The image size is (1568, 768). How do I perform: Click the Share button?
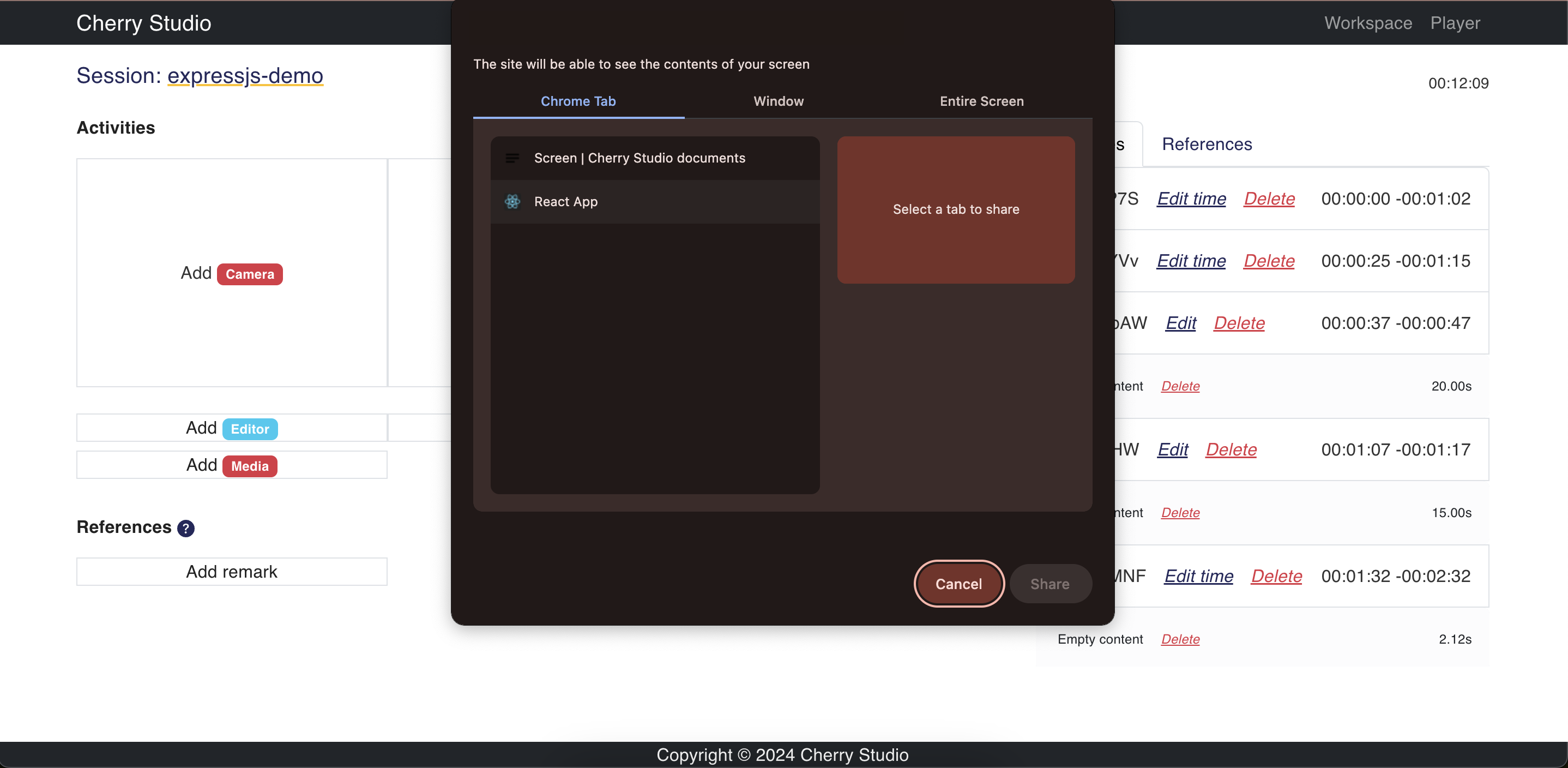click(x=1050, y=584)
